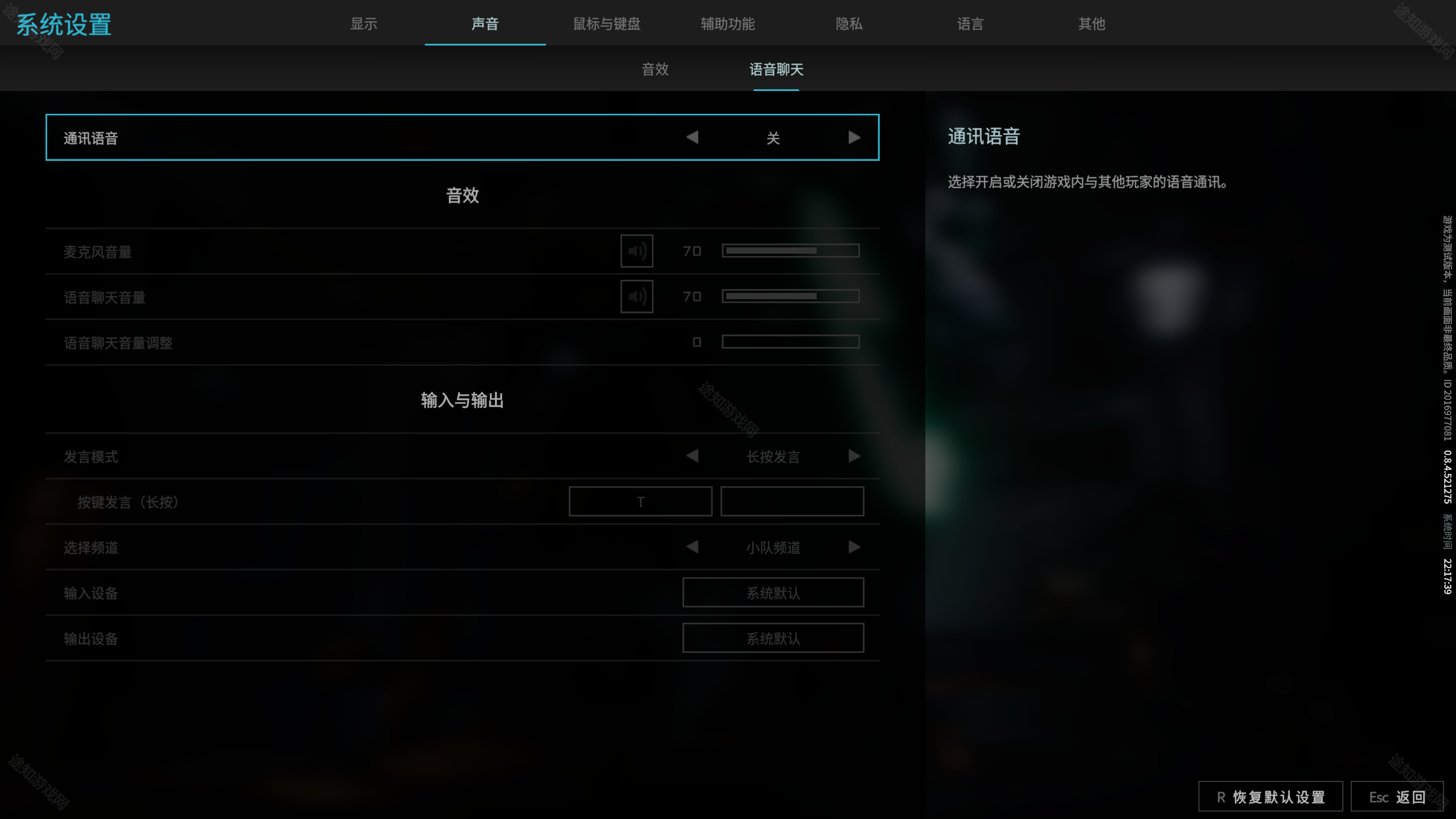Click right arrow of 通讯语音 setting

coord(854,138)
